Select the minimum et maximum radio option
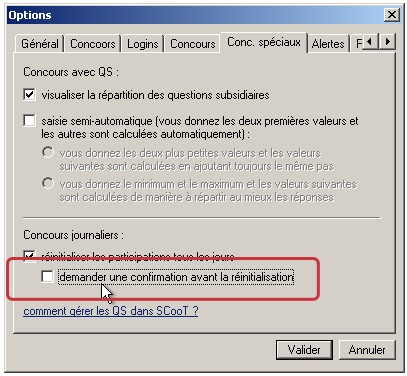This screenshot has width=407, height=376. click(48, 183)
